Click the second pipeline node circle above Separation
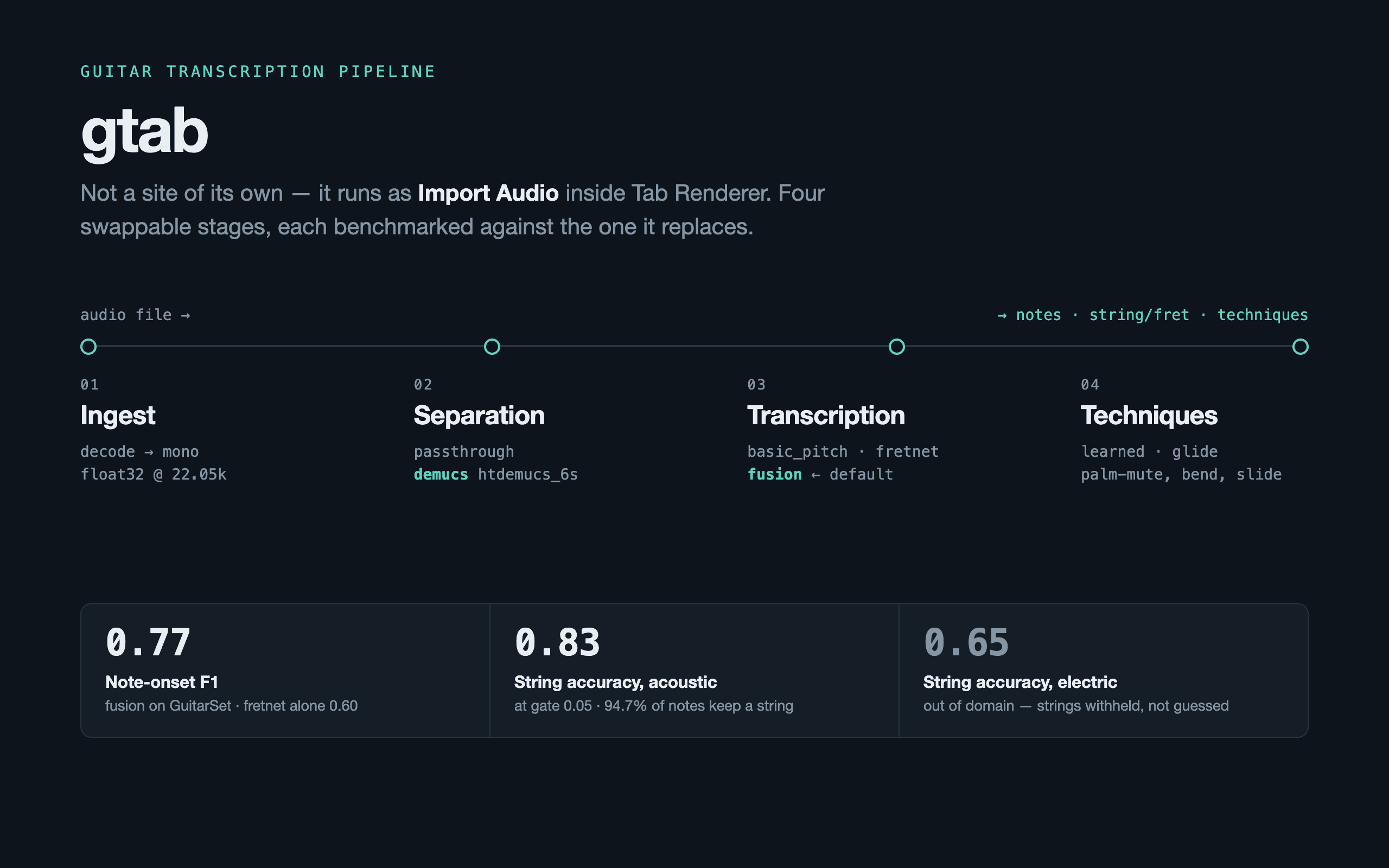The width and height of the screenshot is (1389, 868). click(492, 347)
